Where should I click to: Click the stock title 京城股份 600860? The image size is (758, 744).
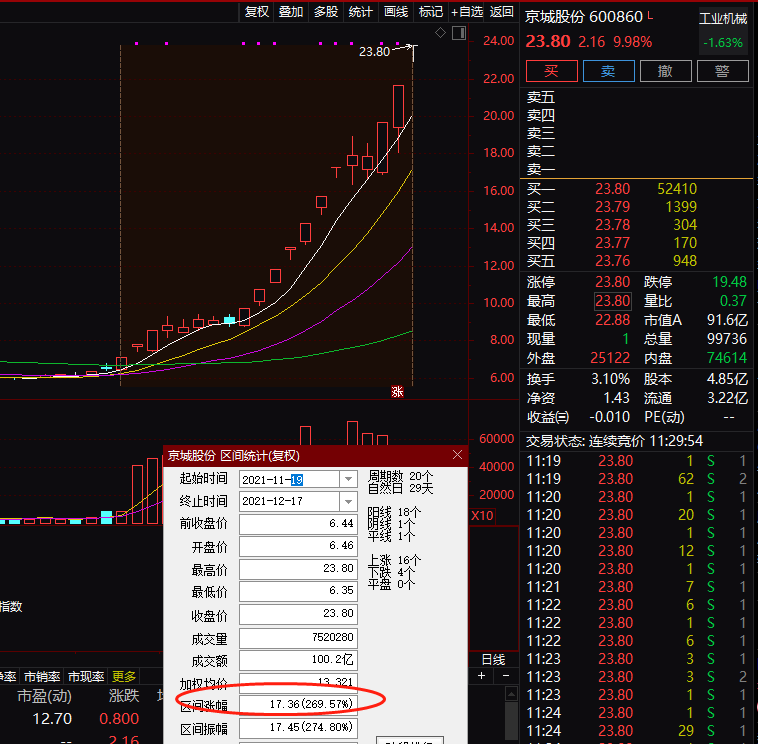[584, 17]
